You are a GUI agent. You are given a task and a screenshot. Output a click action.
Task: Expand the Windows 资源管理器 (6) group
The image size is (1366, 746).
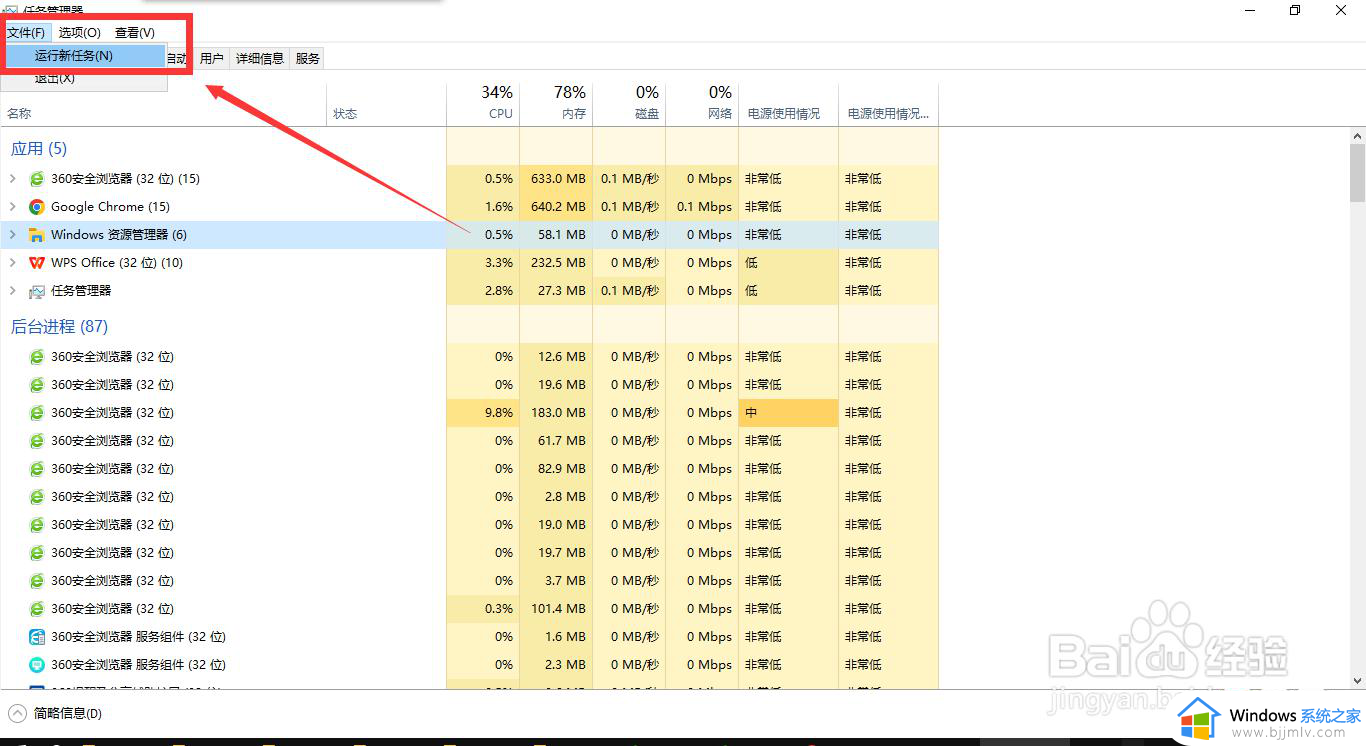(13, 235)
